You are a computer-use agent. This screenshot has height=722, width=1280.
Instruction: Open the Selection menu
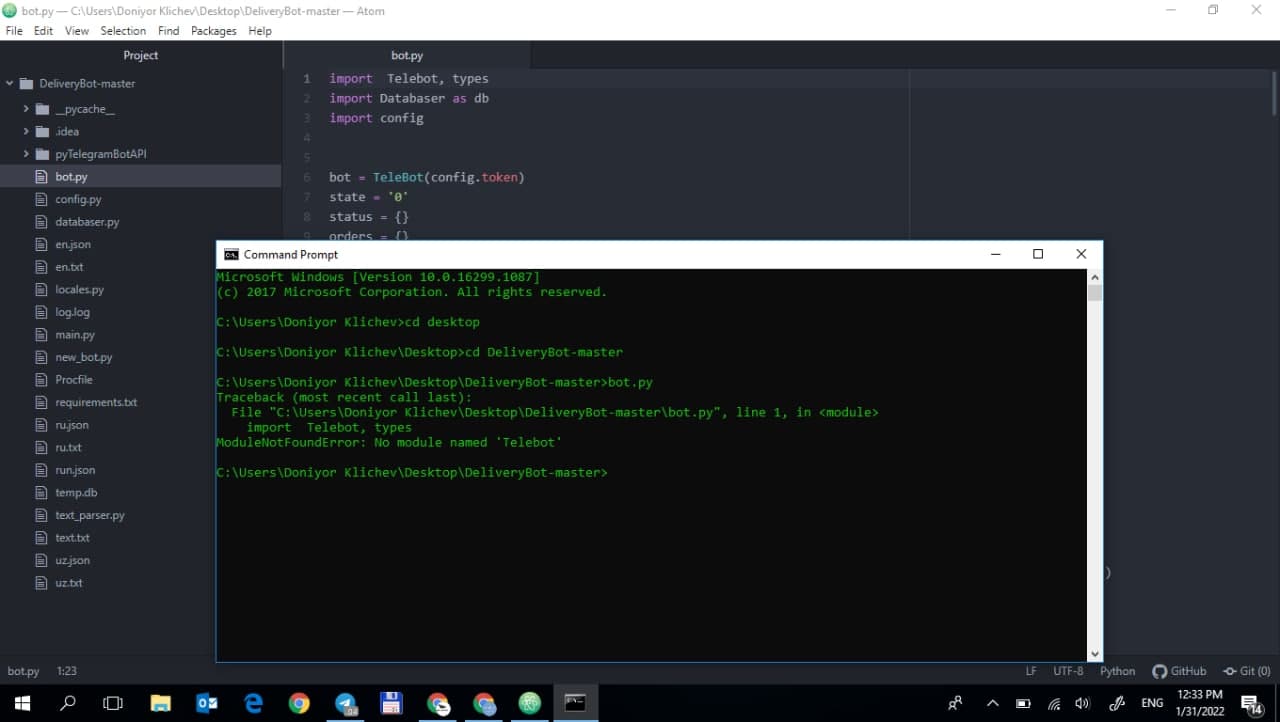pyautogui.click(x=123, y=30)
